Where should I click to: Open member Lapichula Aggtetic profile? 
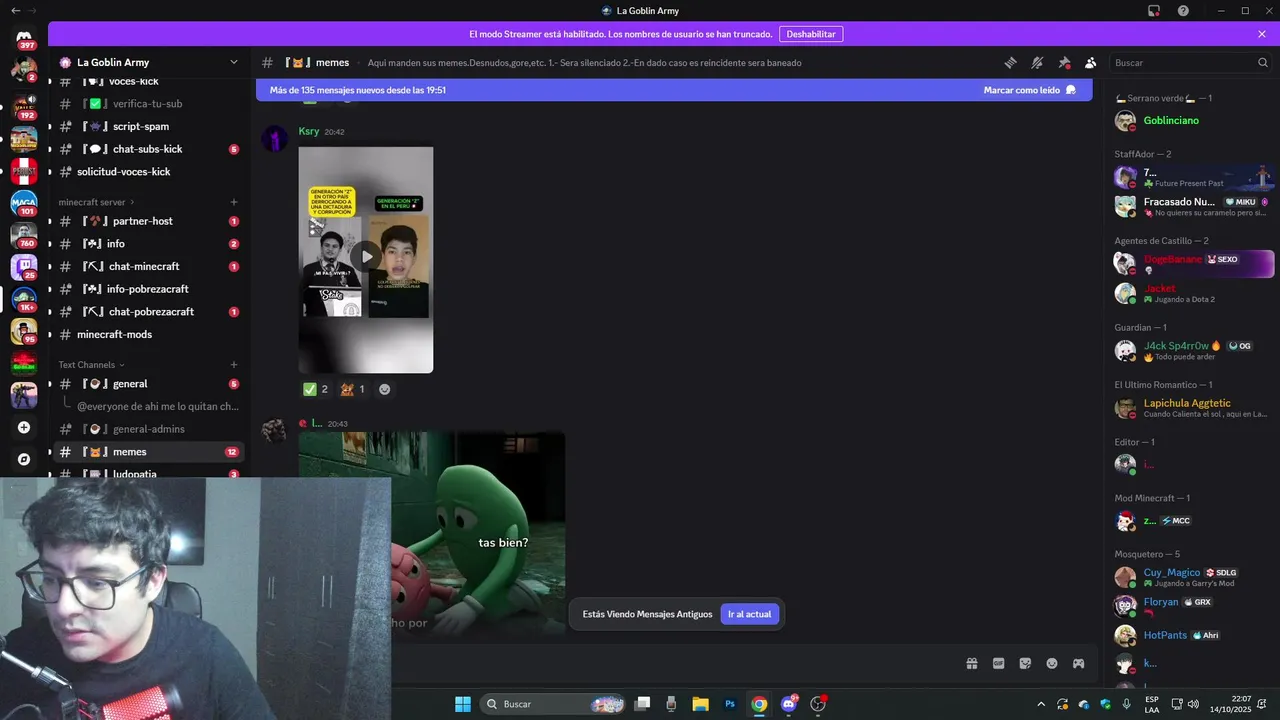click(x=1190, y=408)
